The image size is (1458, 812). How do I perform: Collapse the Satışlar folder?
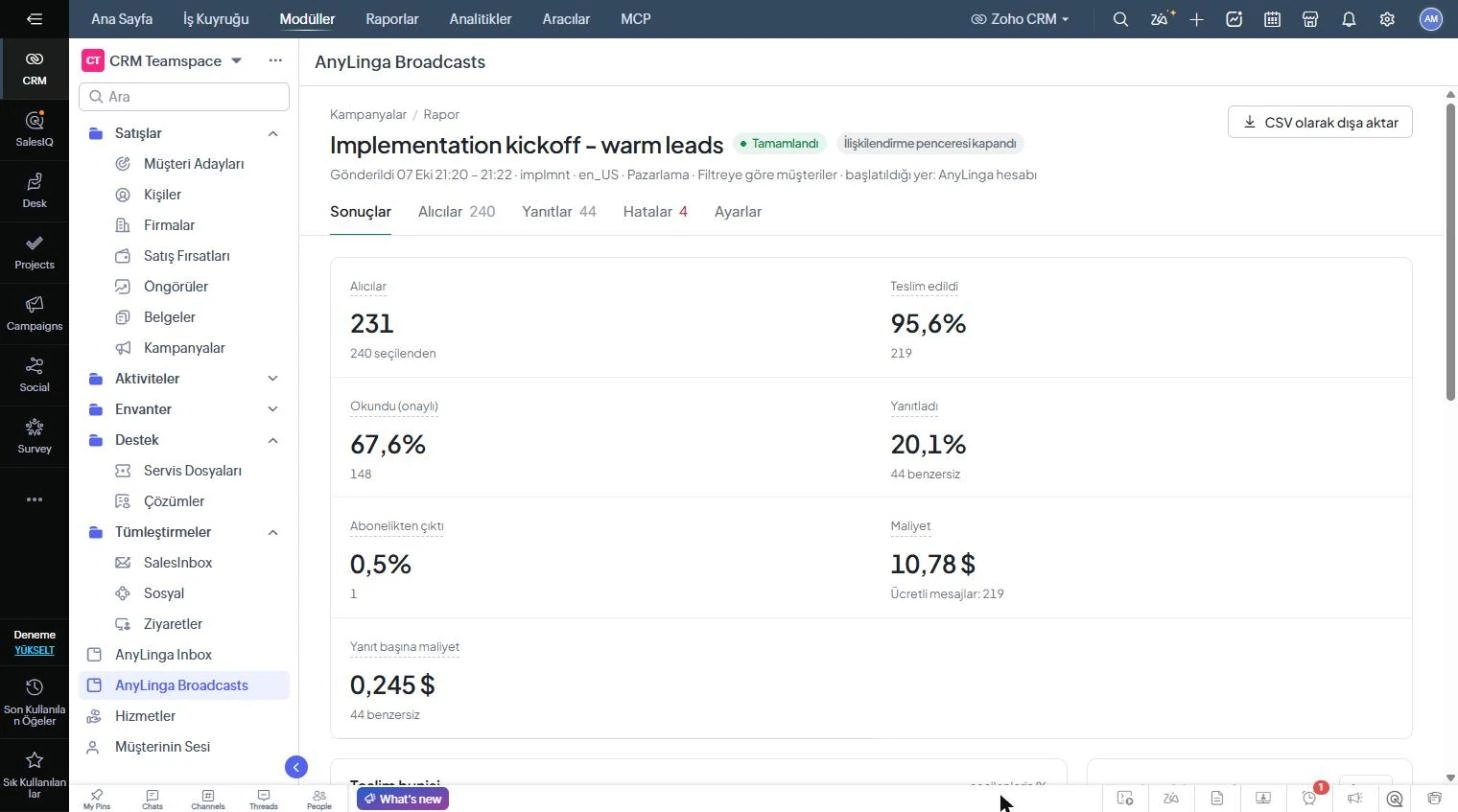[273, 133]
